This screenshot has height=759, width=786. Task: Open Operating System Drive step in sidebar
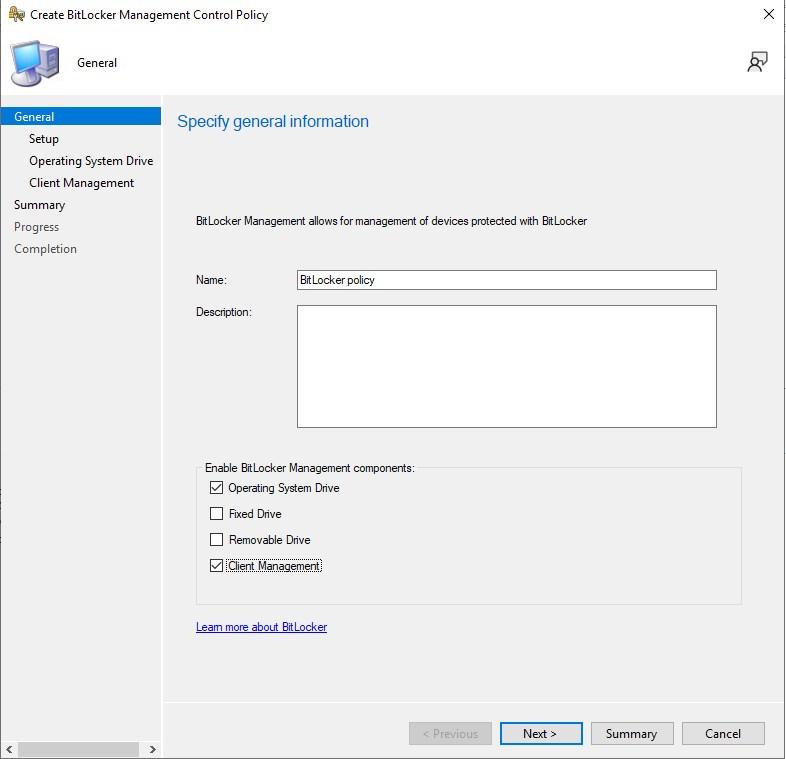(x=91, y=161)
